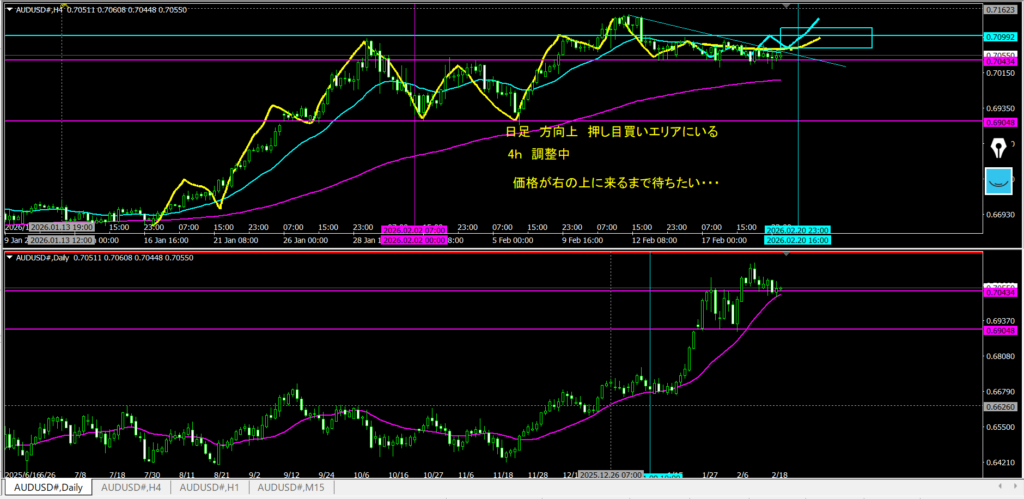
Task: Click the 0.66260 price label on the Daily chart
Action: click(x=1000, y=407)
